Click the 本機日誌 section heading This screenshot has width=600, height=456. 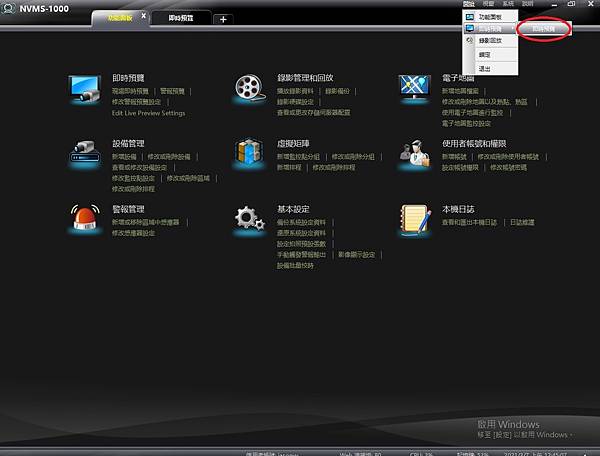[458, 209]
